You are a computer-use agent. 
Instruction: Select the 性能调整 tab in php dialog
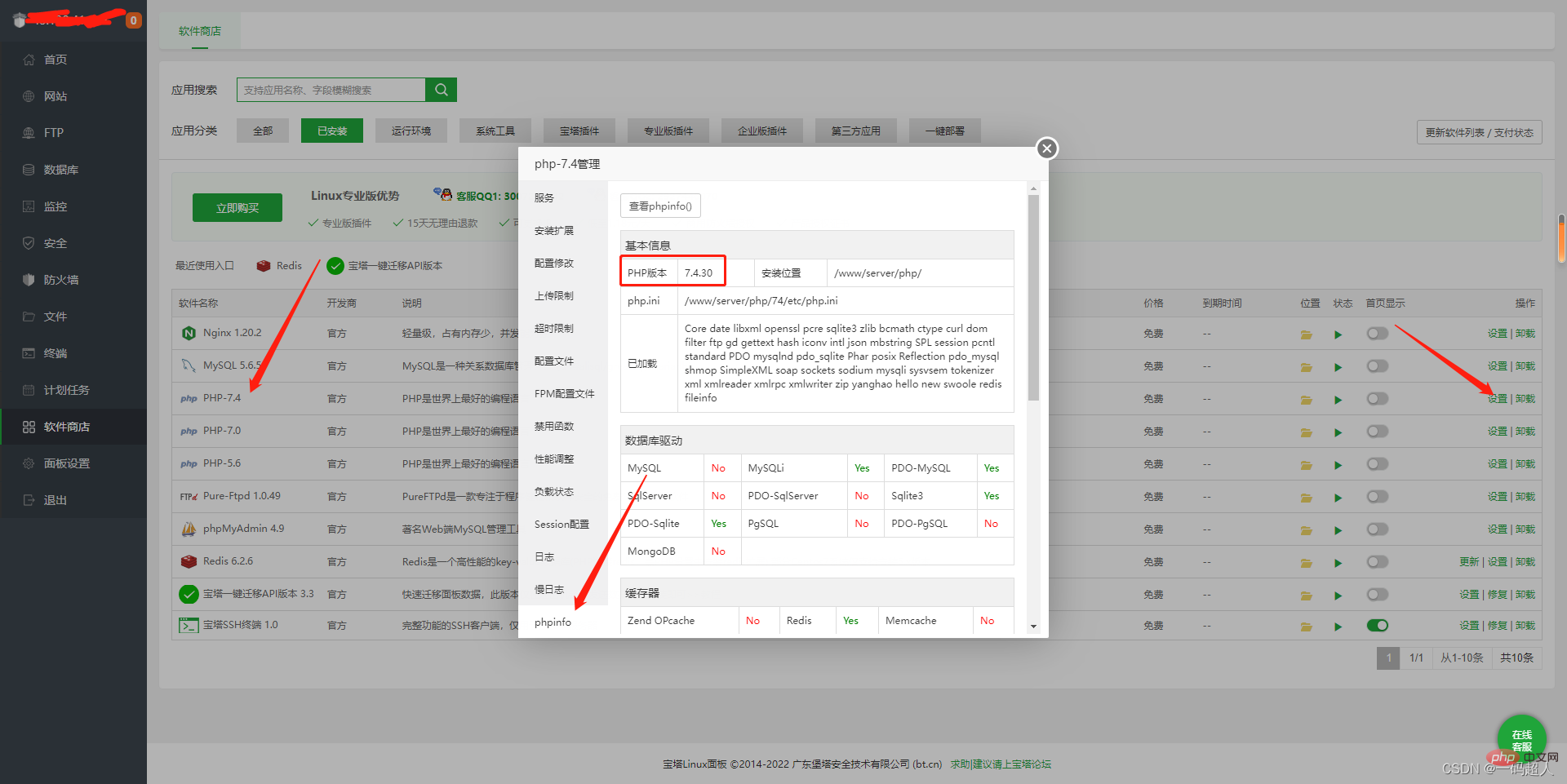coord(563,458)
